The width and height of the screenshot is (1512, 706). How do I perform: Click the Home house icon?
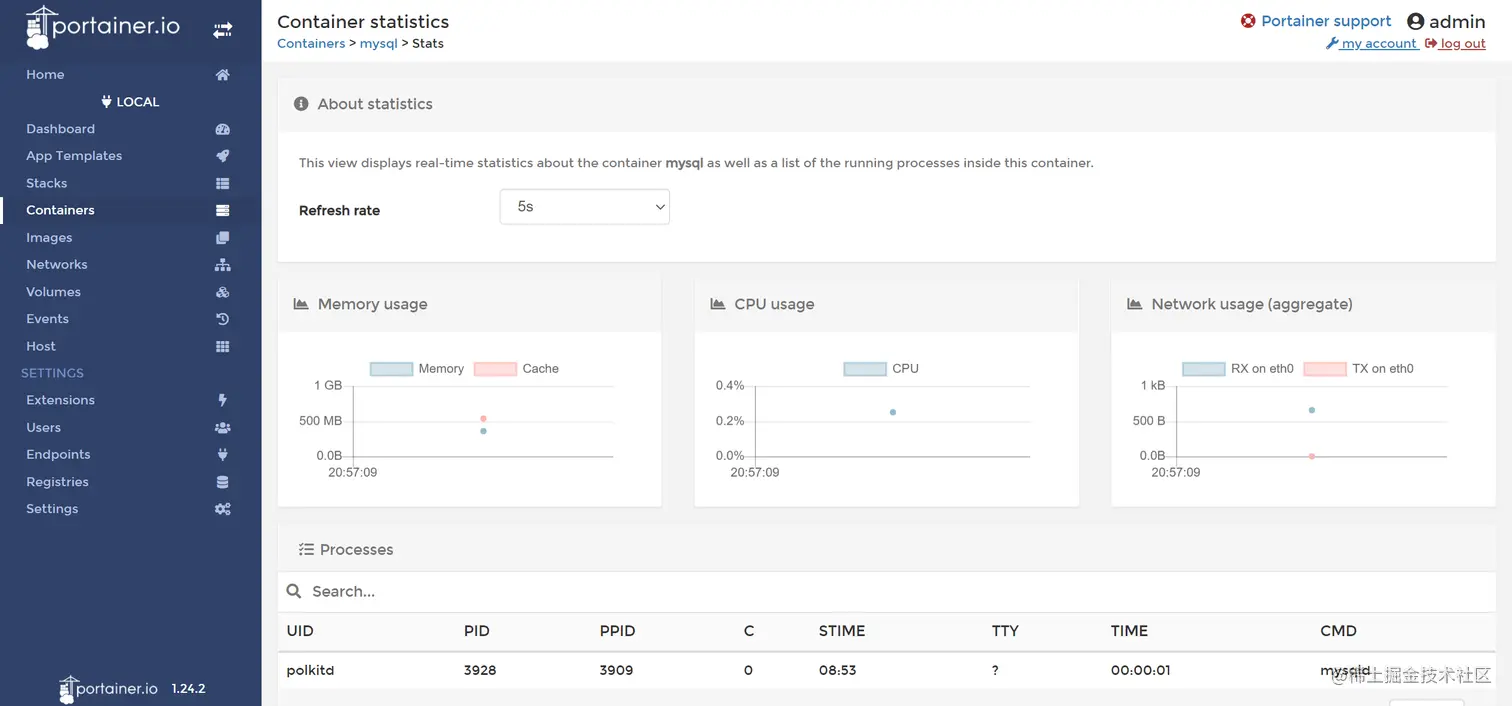222,75
